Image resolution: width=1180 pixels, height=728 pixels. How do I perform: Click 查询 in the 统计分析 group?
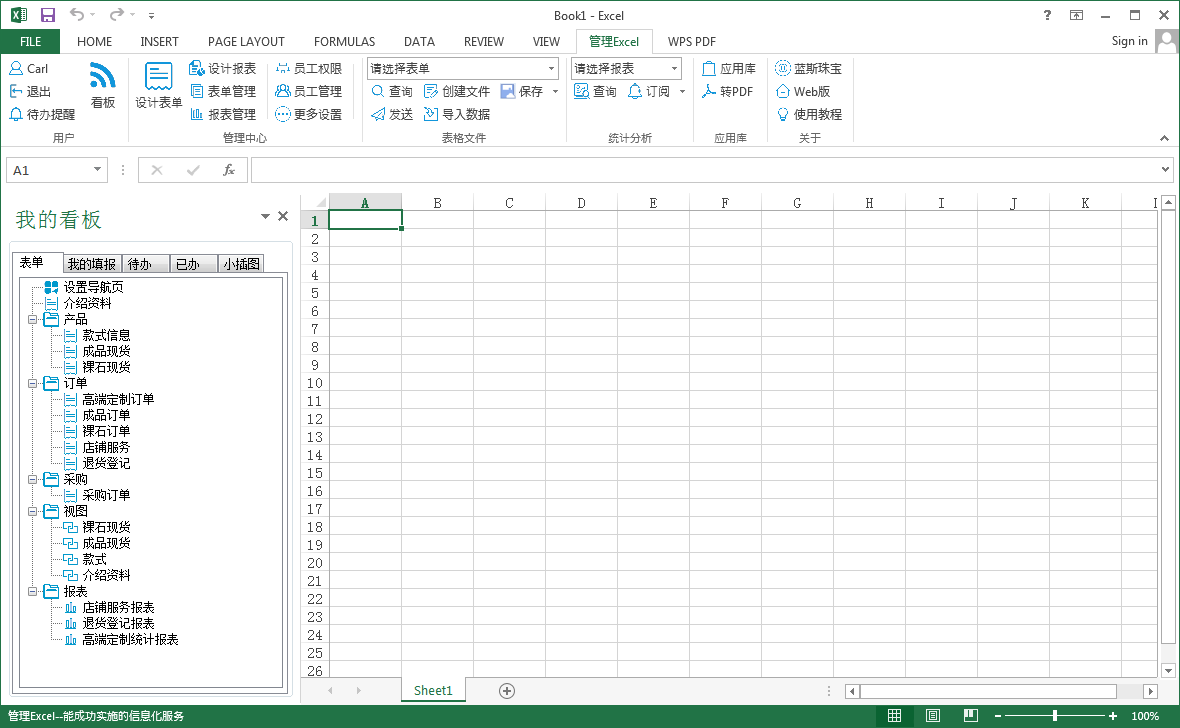[595, 91]
